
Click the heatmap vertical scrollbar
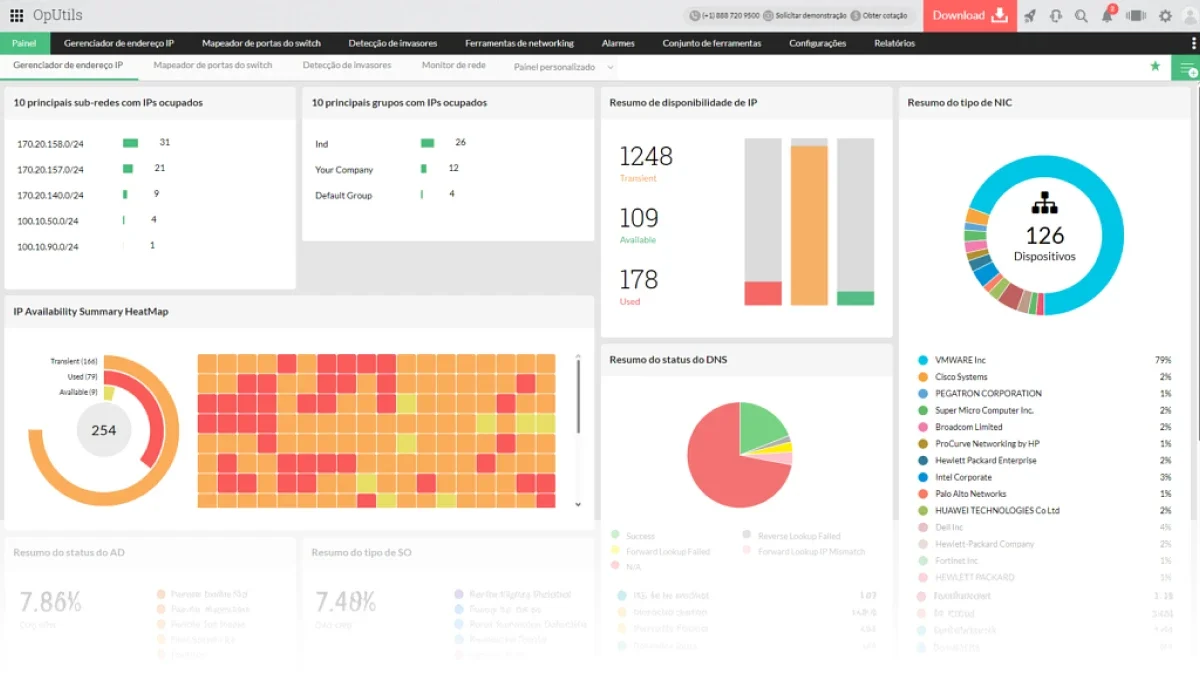pos(578,397)
